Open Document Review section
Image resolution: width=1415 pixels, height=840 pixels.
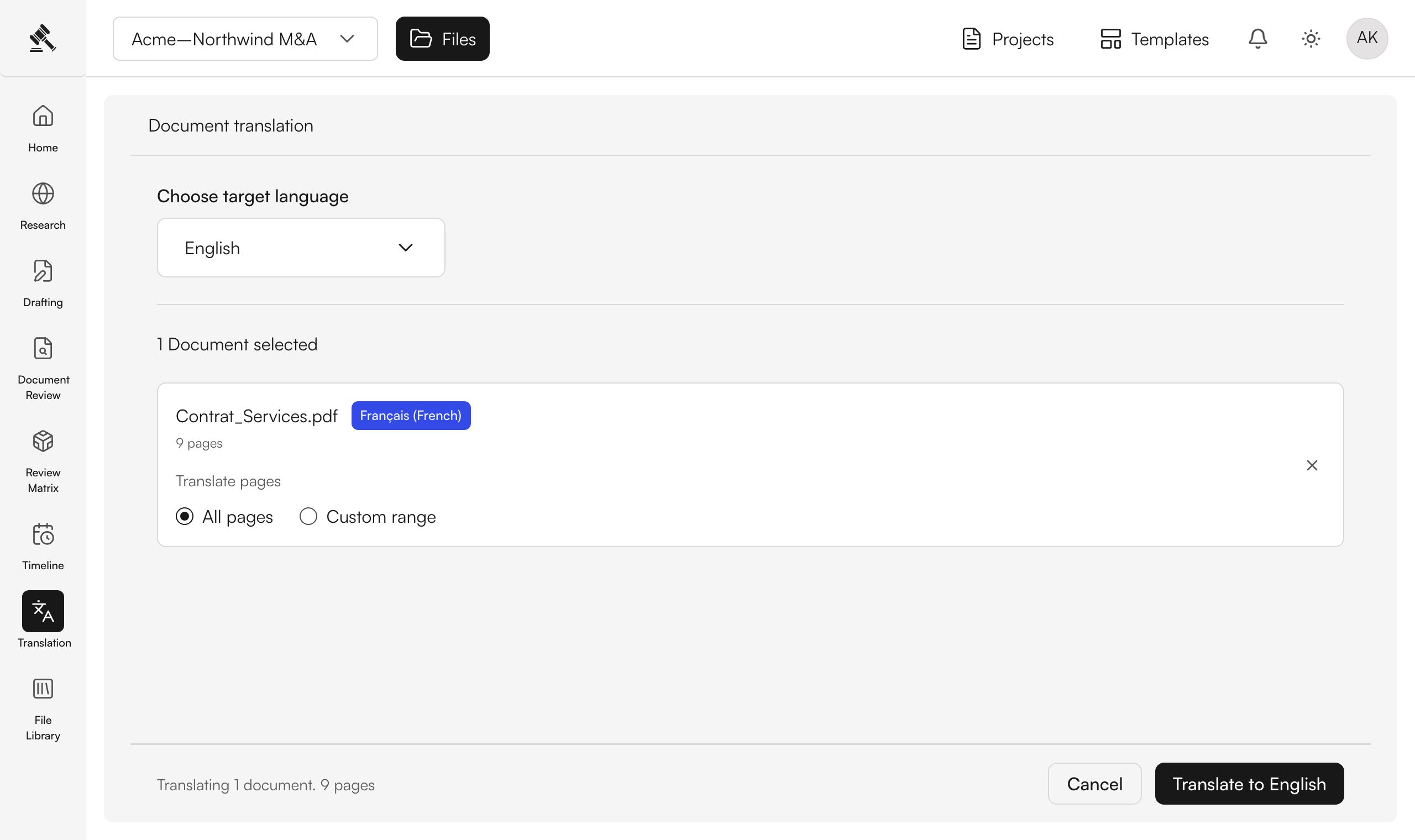(x=43, y=369)
